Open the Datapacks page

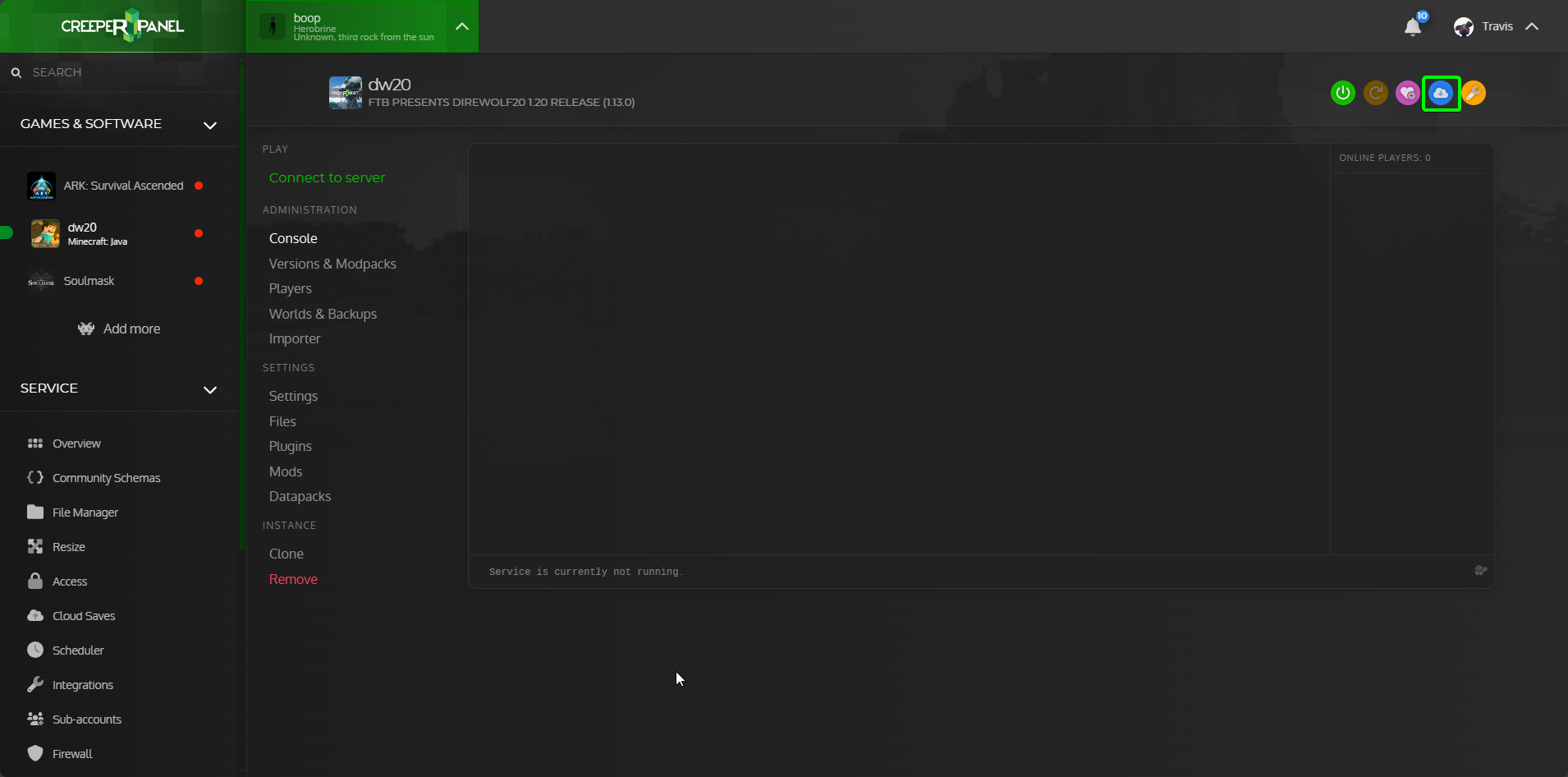[300, 497]
